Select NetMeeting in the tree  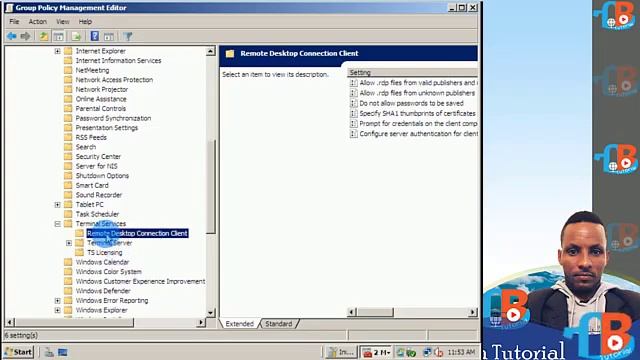pos(92,70)
